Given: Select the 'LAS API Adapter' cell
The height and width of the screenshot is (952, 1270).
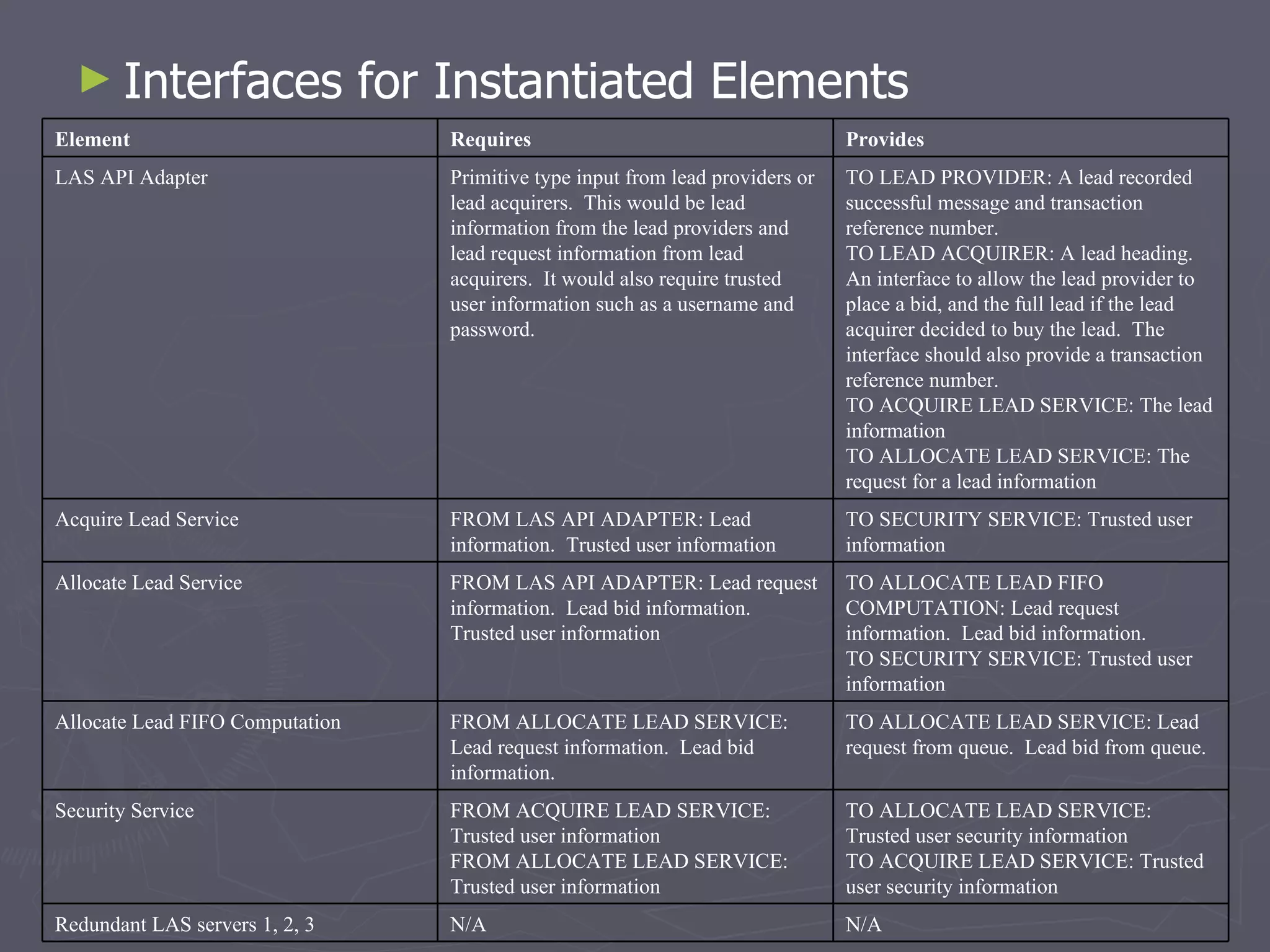Looking at the screenshot, I should 240,328.
